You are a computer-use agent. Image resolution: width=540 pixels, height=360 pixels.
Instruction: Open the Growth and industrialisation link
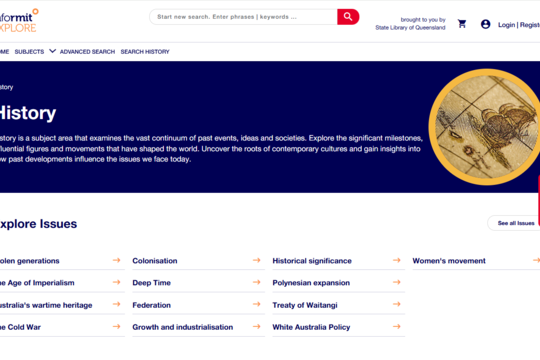183,327
